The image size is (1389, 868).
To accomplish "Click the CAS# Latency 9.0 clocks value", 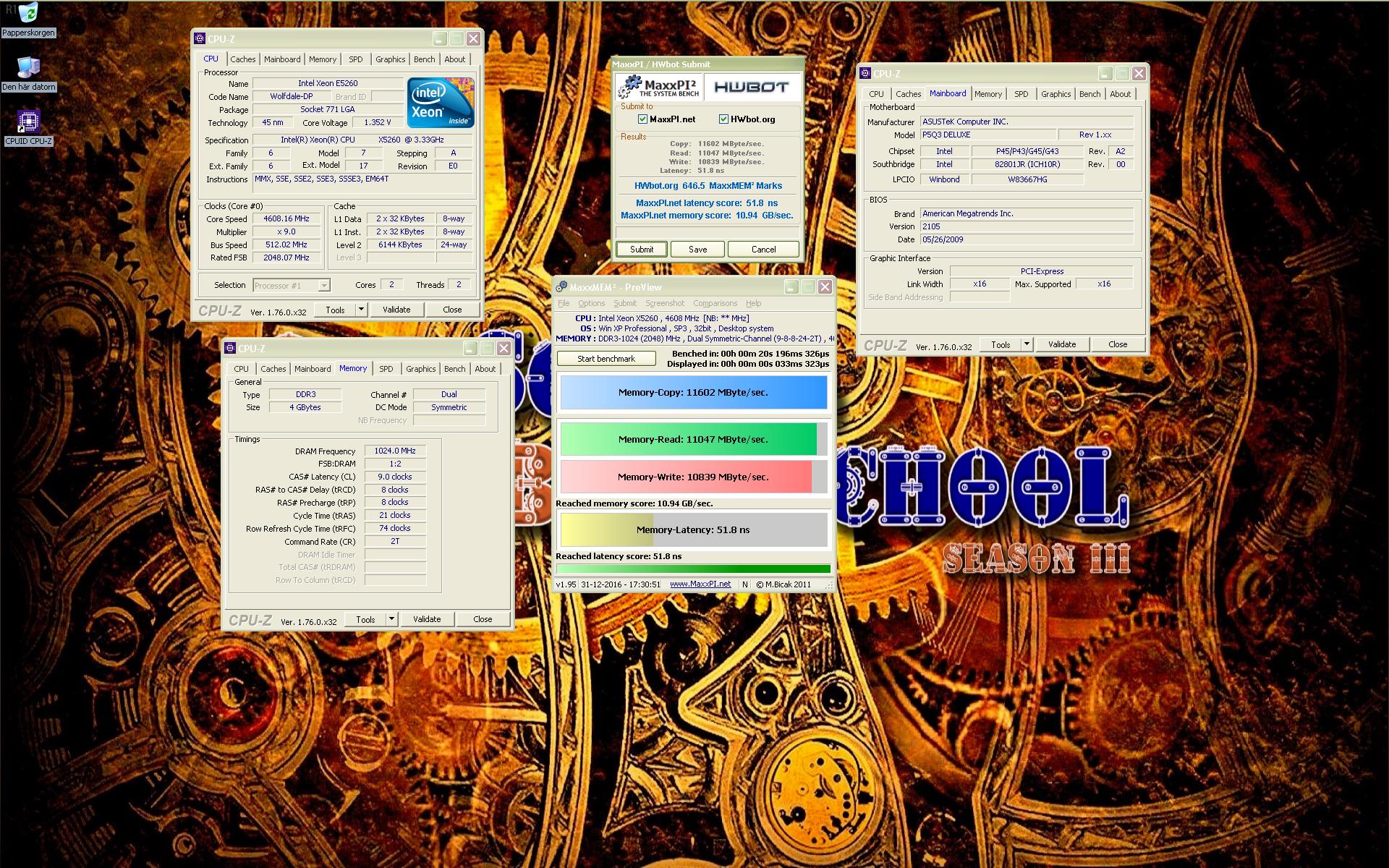I will point(395,477).
